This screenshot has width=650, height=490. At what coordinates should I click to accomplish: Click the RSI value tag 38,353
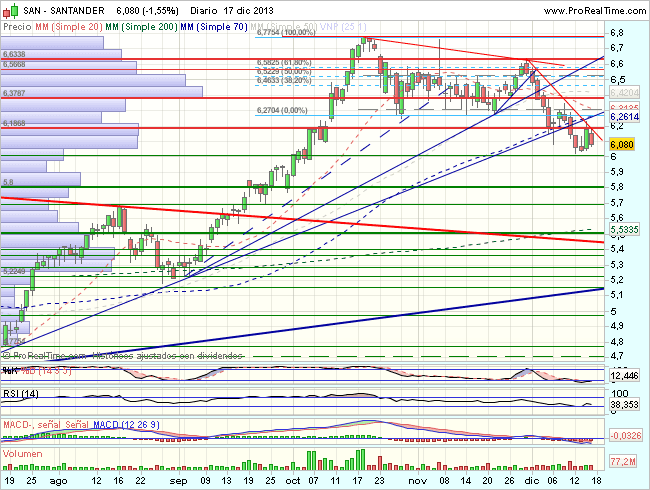coord(625,405)
